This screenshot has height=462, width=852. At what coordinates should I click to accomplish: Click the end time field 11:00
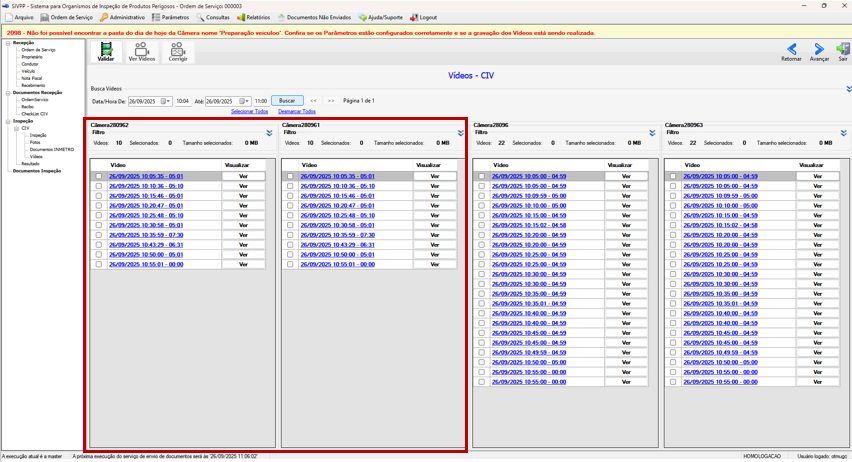[261, 101]
